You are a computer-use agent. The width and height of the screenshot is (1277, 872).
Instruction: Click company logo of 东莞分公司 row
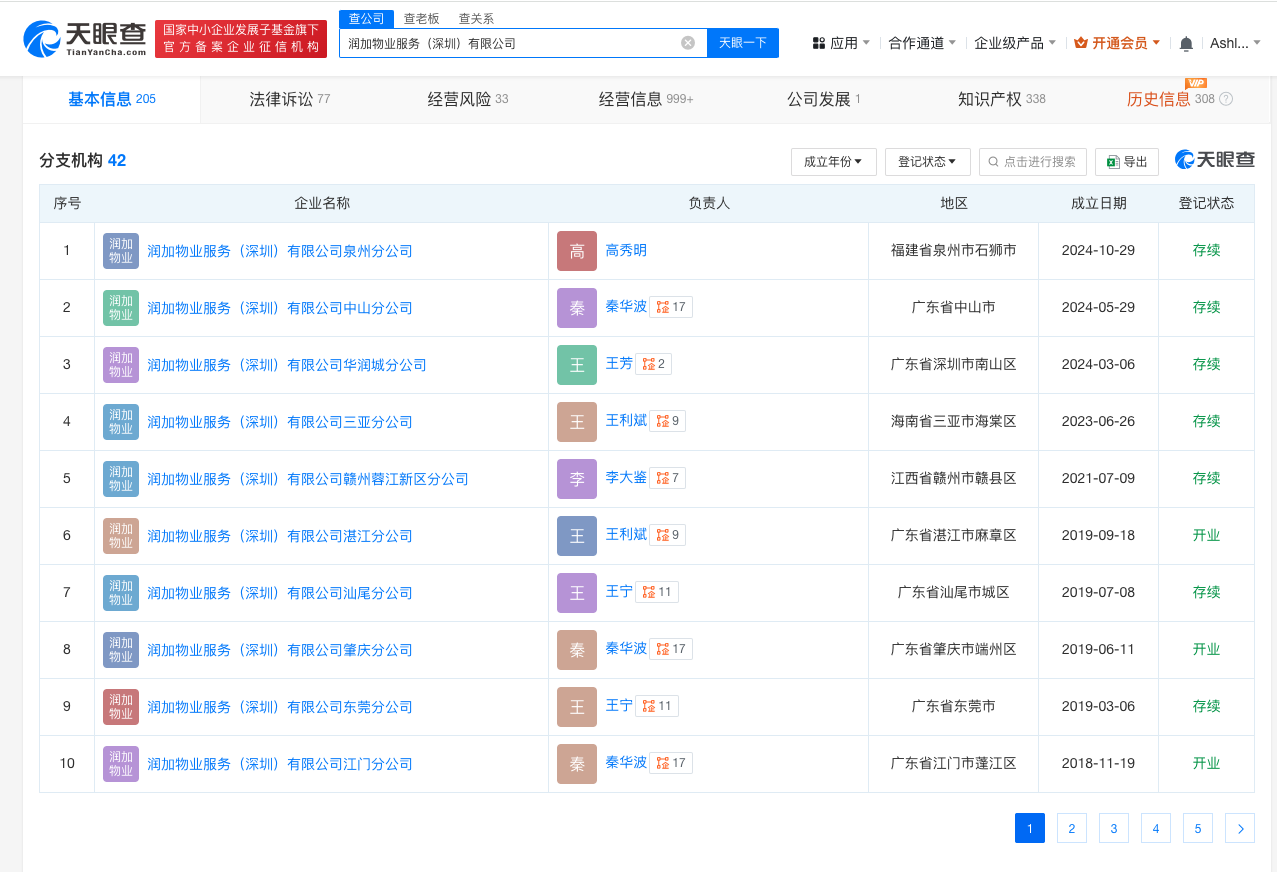pos(121,707)
